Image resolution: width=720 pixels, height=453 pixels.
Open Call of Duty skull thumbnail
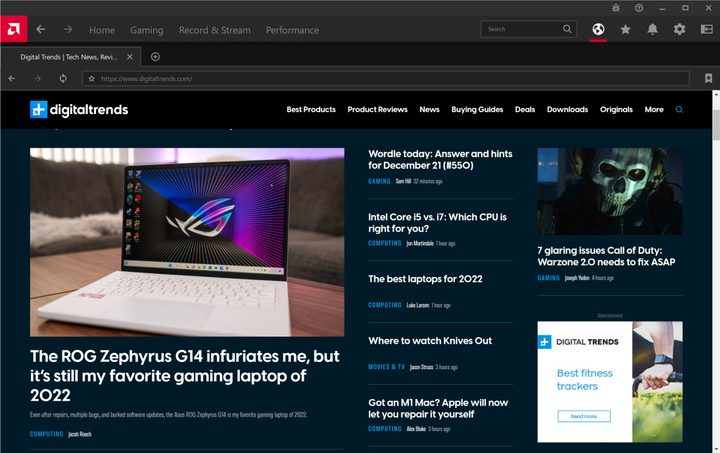coord(610,191)
